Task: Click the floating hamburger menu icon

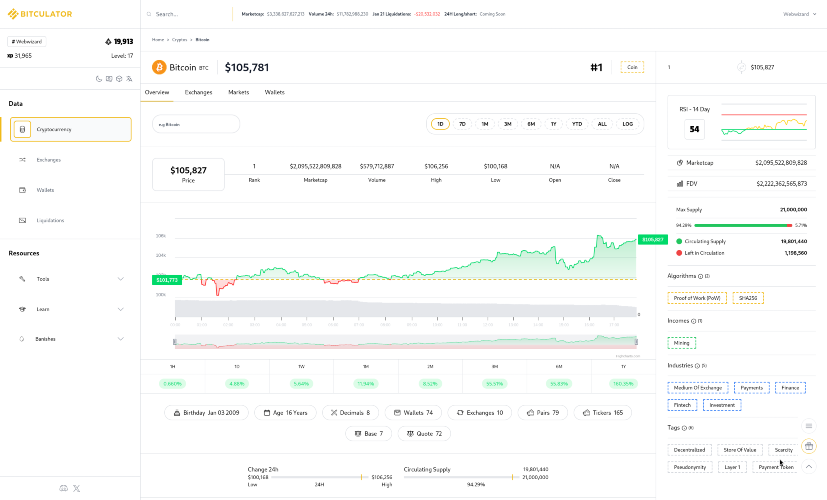Action: 809,426
